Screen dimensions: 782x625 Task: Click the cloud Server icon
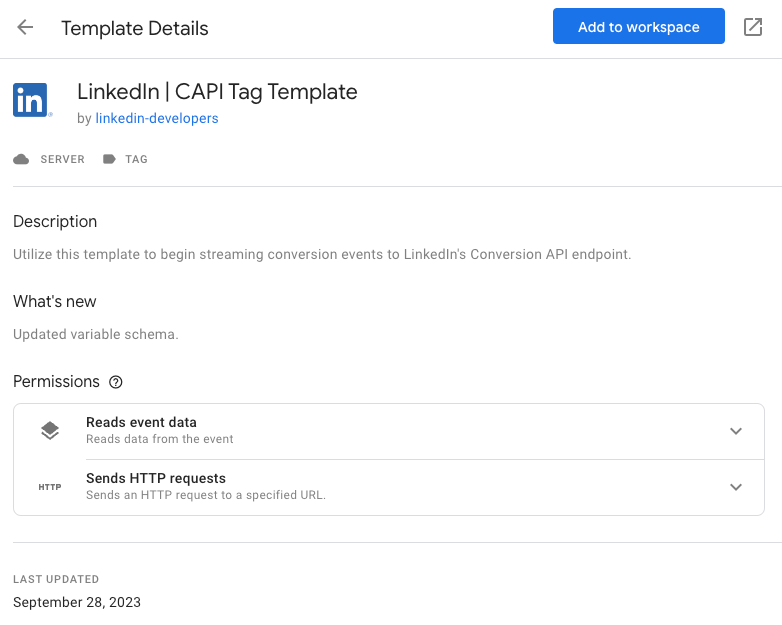tap(21, 159)
